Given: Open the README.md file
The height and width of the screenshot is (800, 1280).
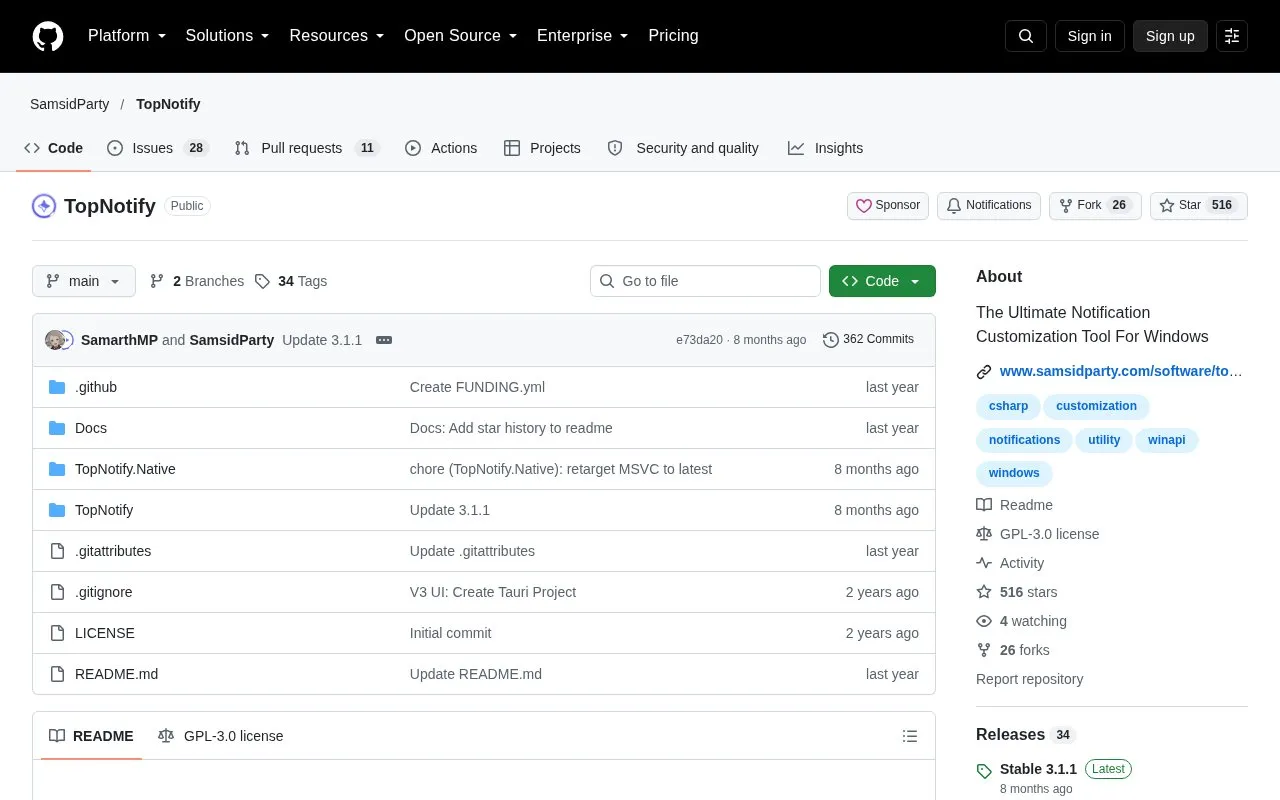Looking at the screenshot, I should pos(116,674).
